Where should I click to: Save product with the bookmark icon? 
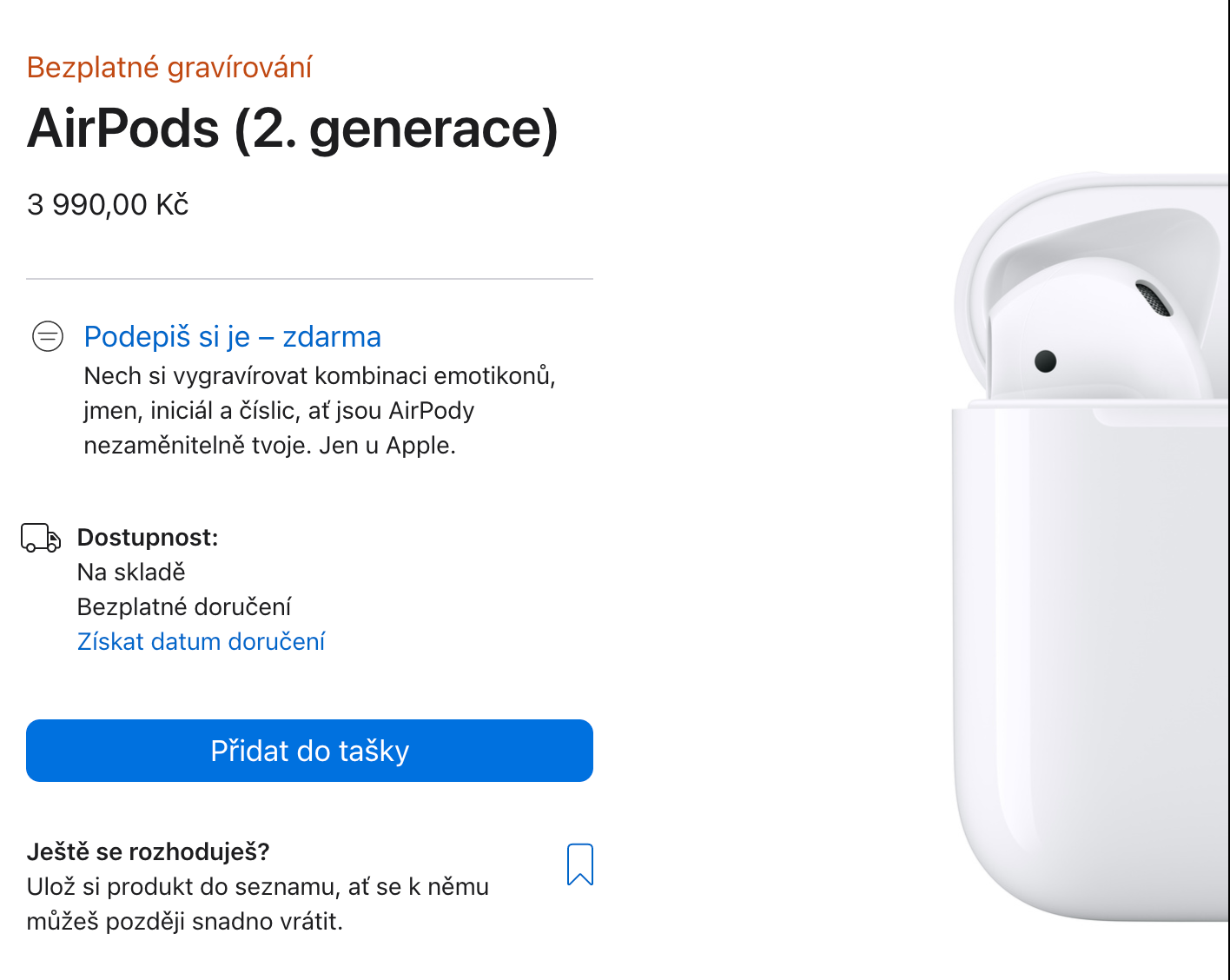tap(579, 864)
